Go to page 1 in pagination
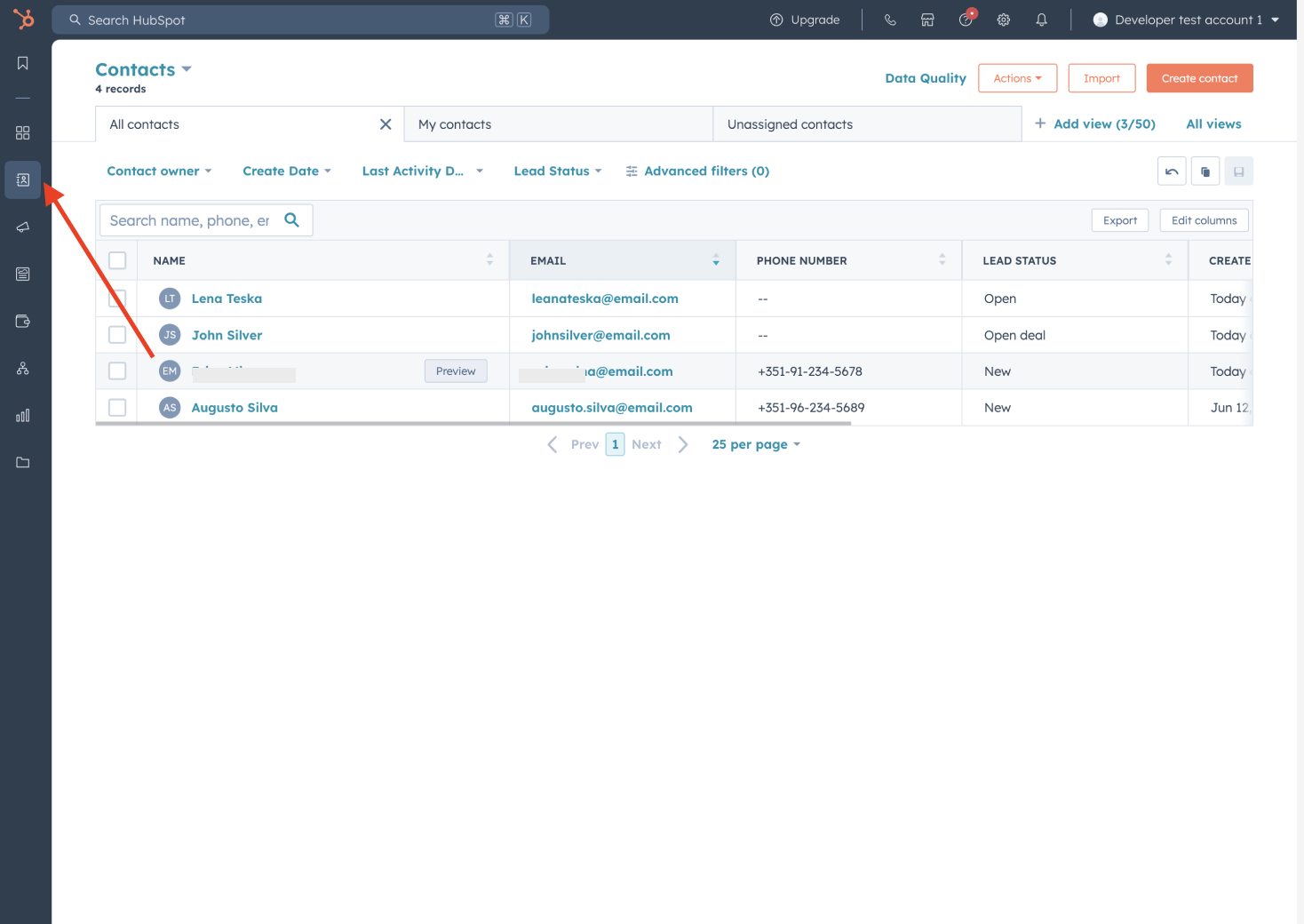Viewport: 1304px width, 924px height. pos(615,444)
